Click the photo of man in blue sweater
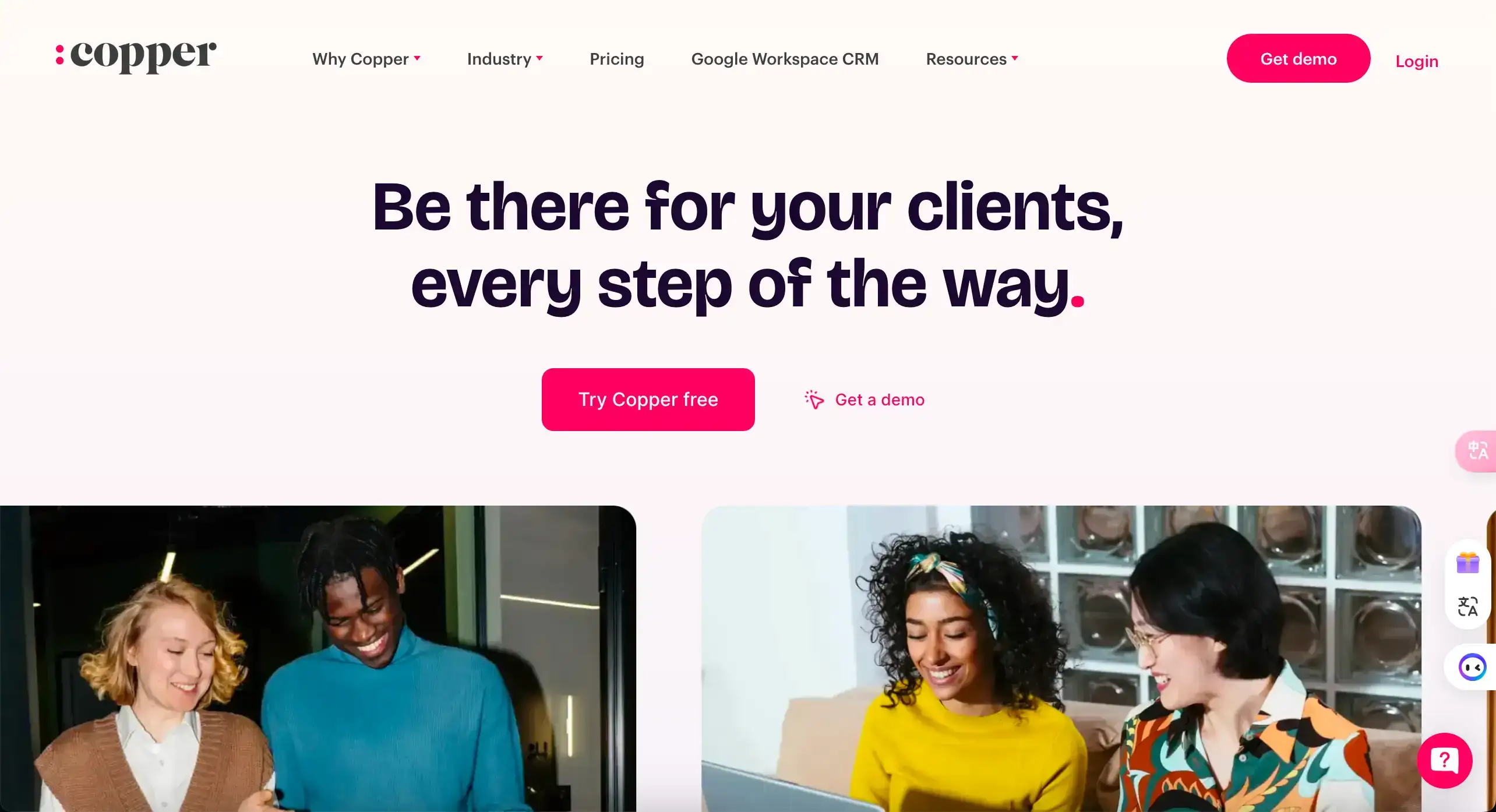Image resolution: width=1496 pixels, height=812 pixels. point(318,659)
